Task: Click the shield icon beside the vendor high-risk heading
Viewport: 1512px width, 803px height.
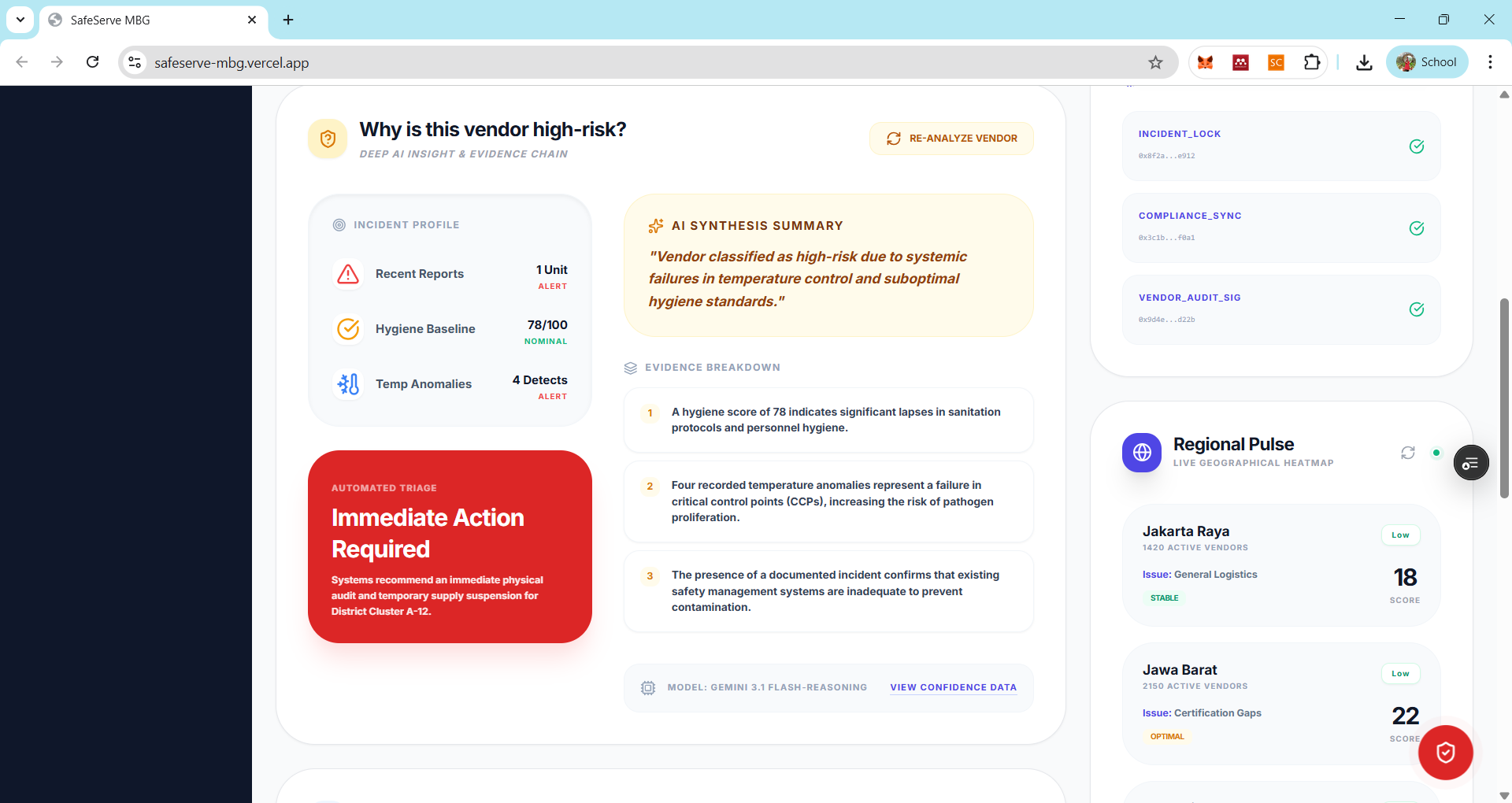Action: [328, 139]
